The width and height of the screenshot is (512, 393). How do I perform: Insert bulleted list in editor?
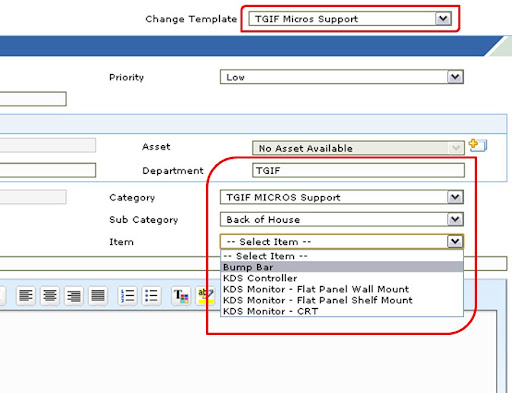coord(152,296)
